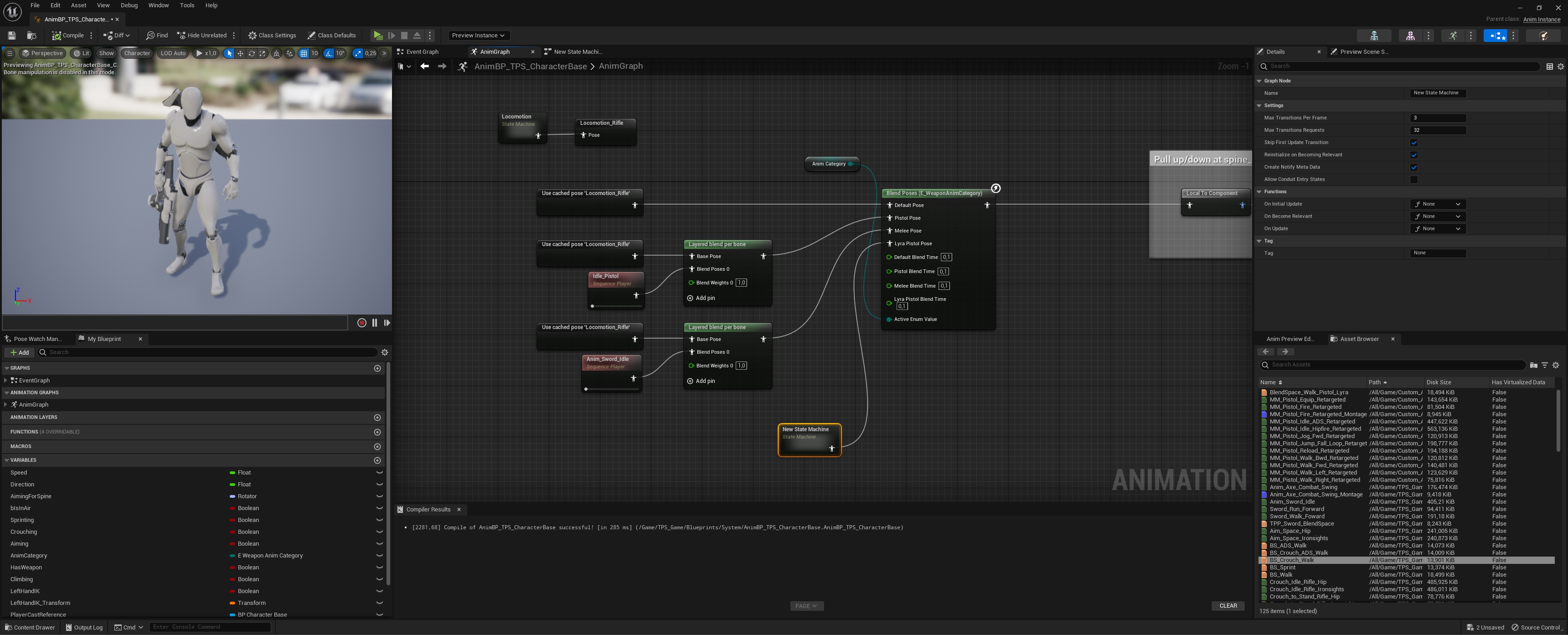This screenshot has height=635, width=1568.
Task: Toggle viewport grid snapping icon
Action: click(303, 54)
